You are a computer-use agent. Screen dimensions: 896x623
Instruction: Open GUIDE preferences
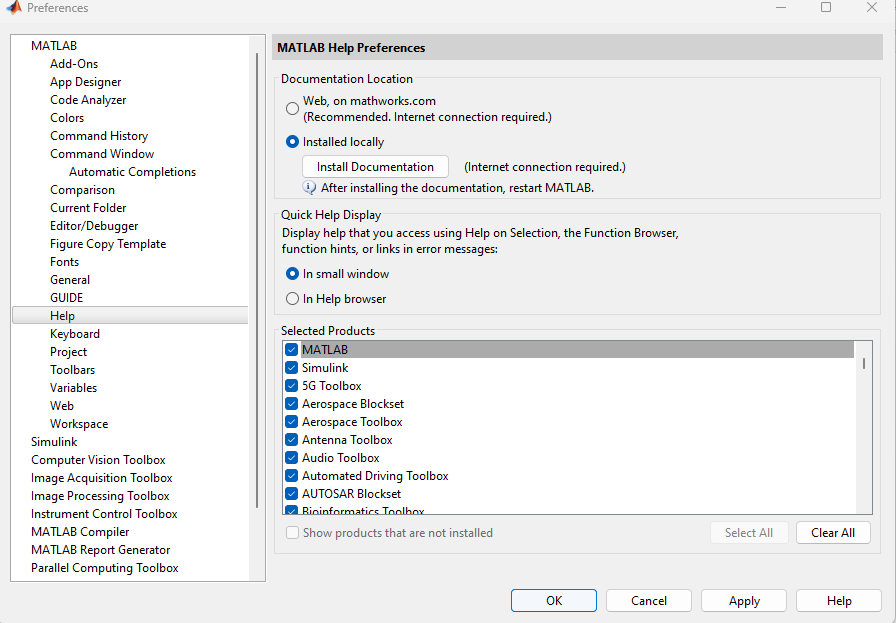coord(66,298)
